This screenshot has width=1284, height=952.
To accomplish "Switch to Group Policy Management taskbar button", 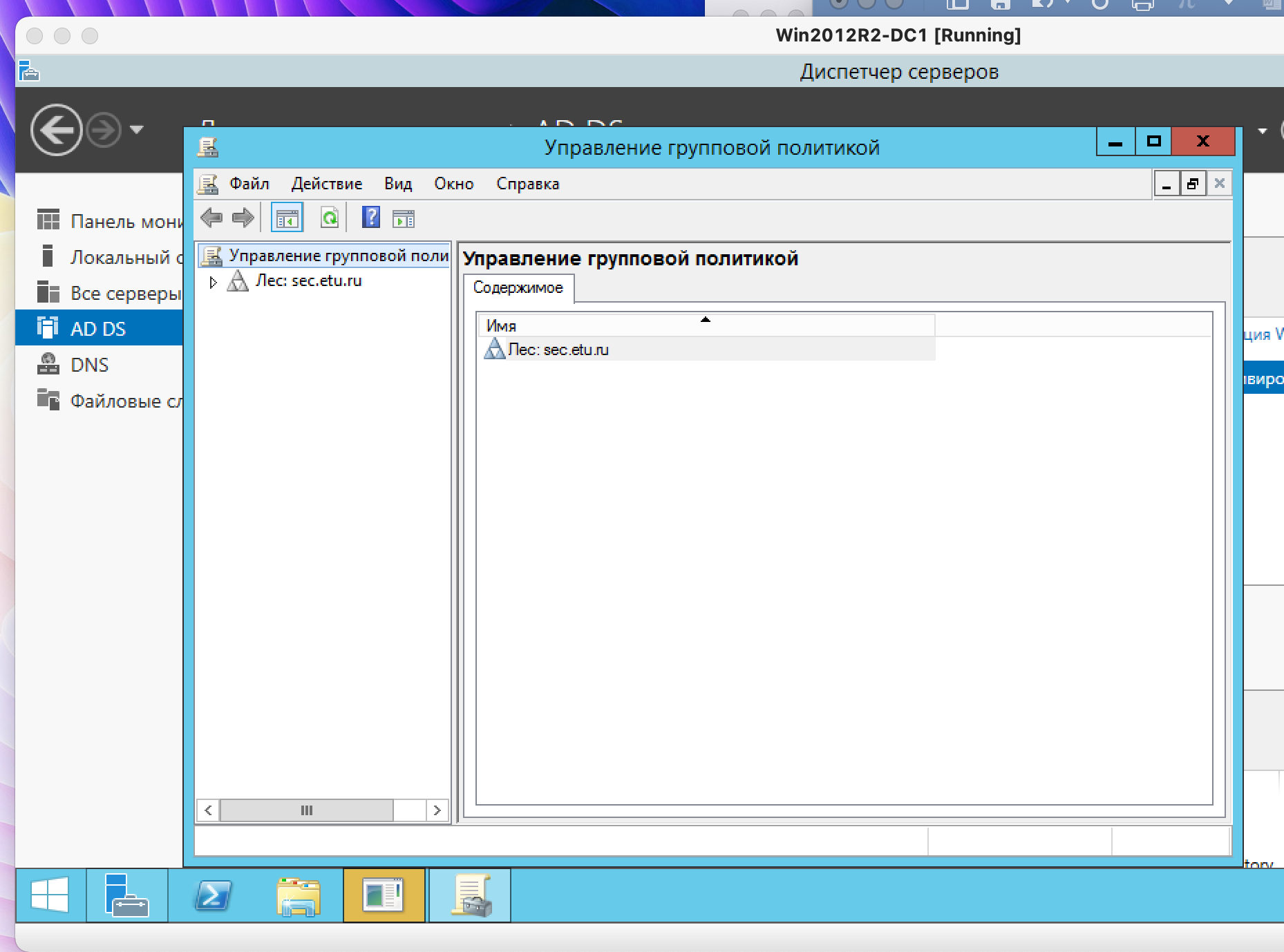I will click(x=470, y=895).
